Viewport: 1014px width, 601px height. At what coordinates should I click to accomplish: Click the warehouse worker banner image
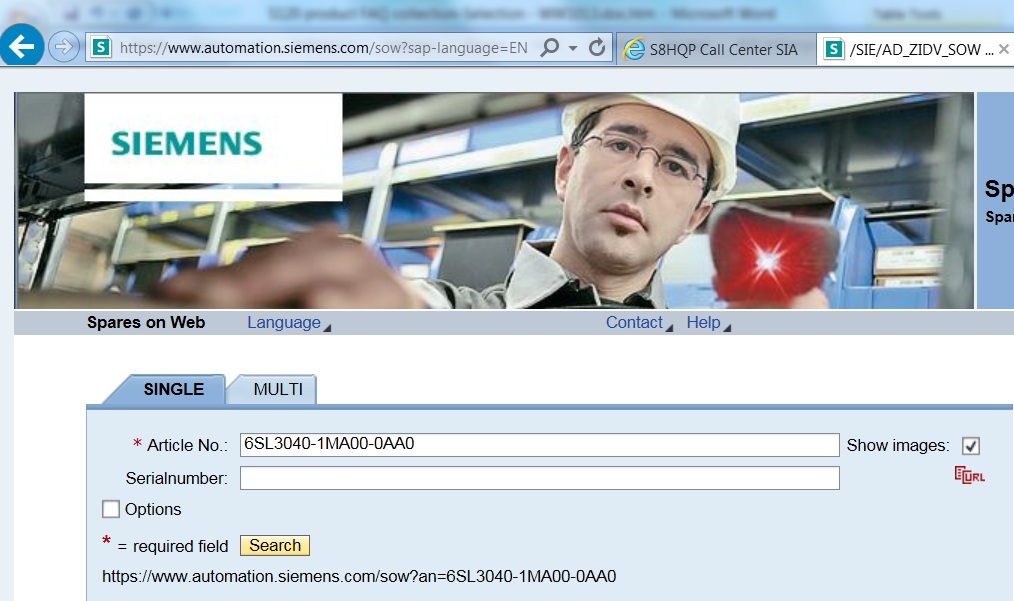494,201
